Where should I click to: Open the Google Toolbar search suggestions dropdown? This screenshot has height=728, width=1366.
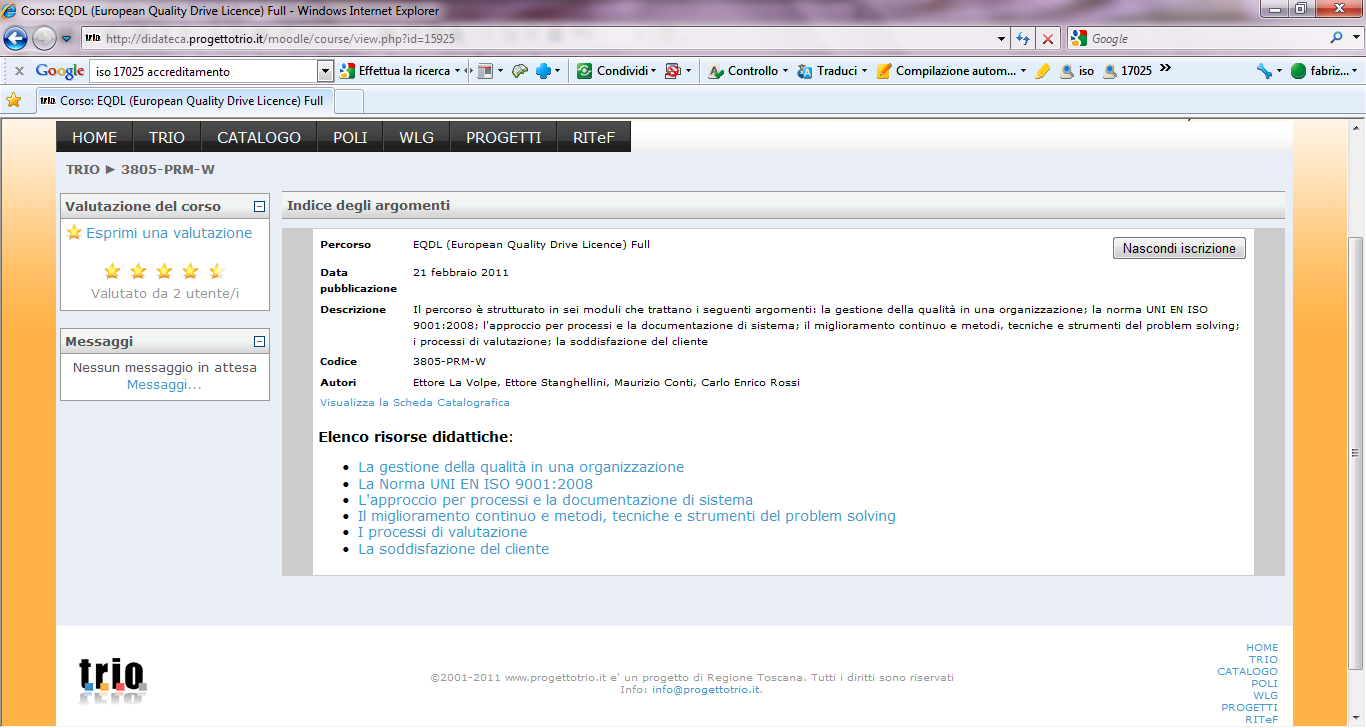click(x=325, y=72)
